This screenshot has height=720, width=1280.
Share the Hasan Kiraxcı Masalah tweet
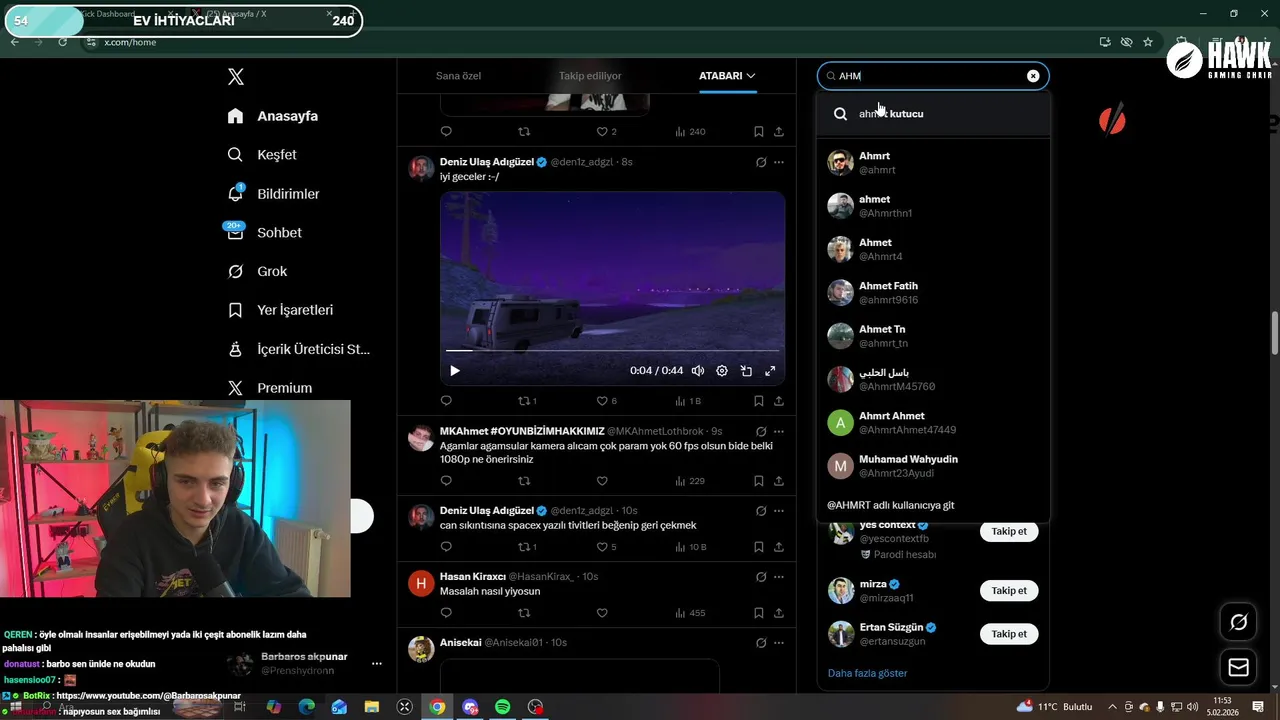[x=779, y=613]
